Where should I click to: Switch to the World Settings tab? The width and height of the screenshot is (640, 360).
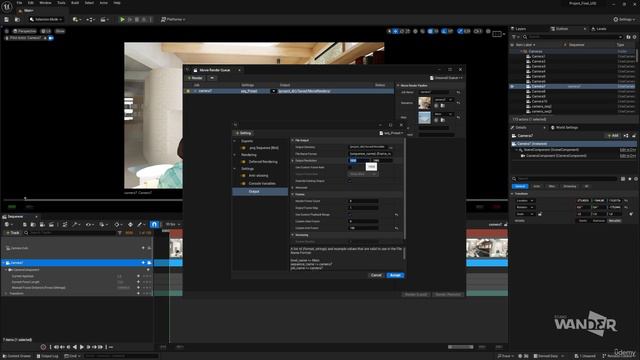565,127
